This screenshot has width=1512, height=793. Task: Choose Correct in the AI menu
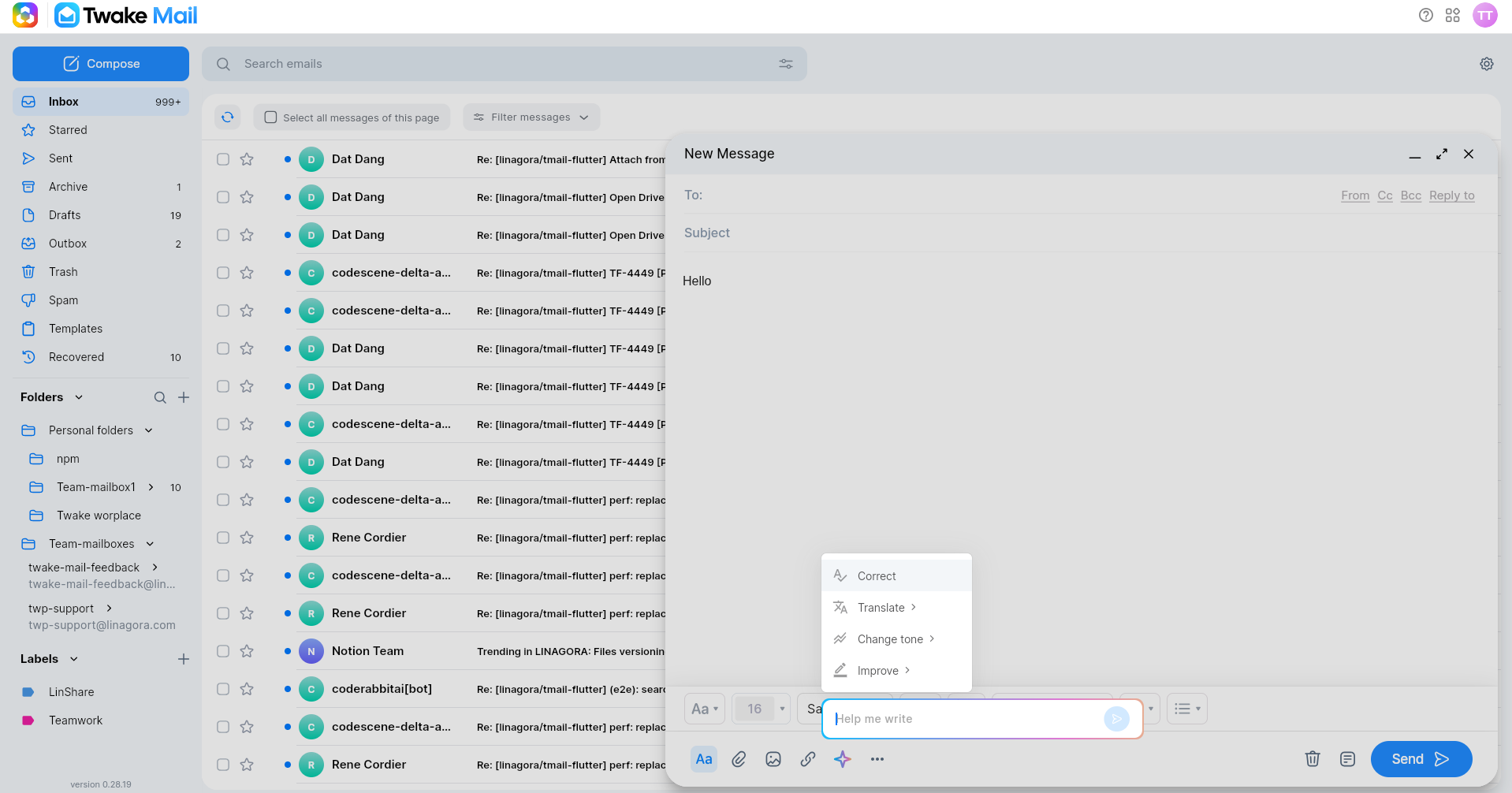(x=896, y=576)
